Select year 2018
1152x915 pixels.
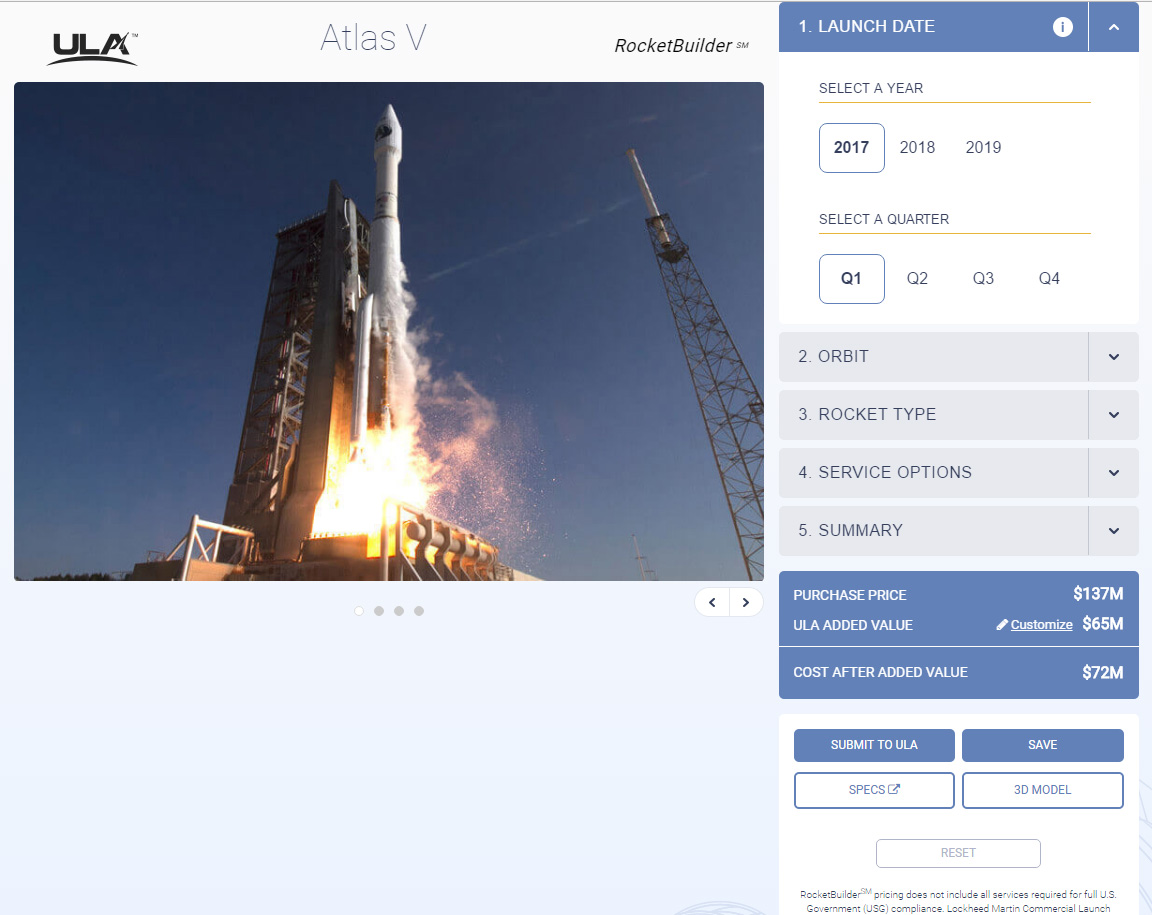pyautogui.click(x=917, y=147)
